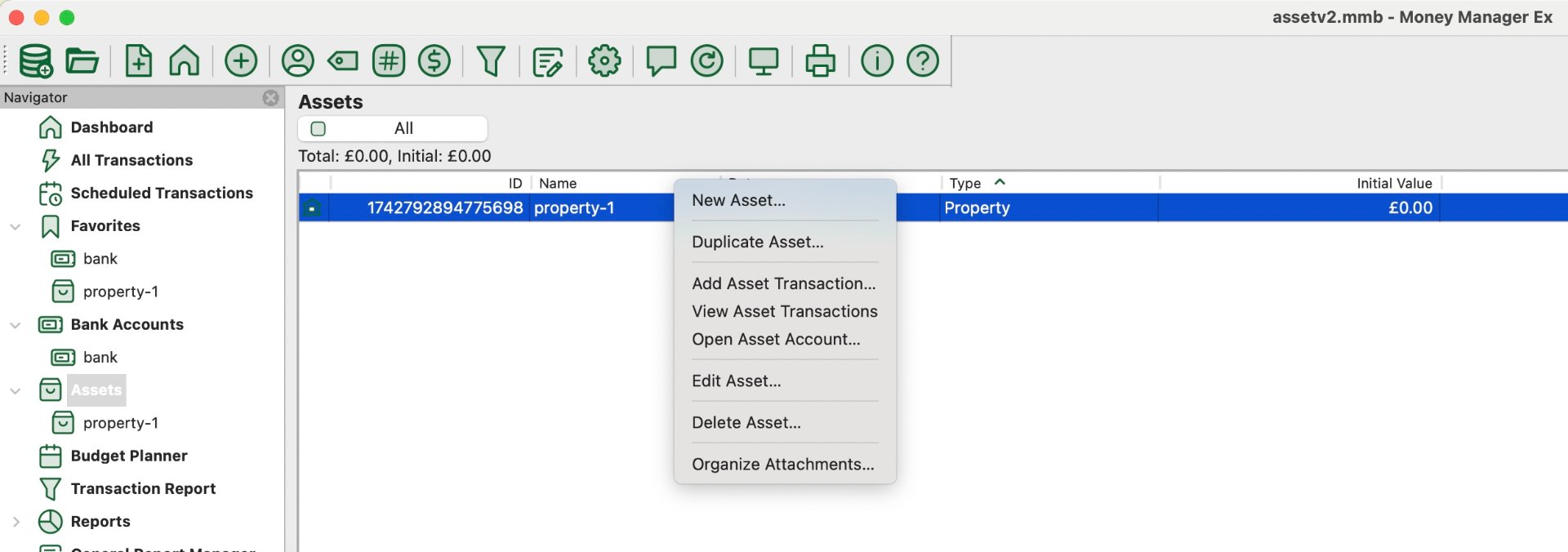The width and height of the screenshot is (1568, 552).
Task: Click the New Account document icon
Action: (x=138, y=61)
